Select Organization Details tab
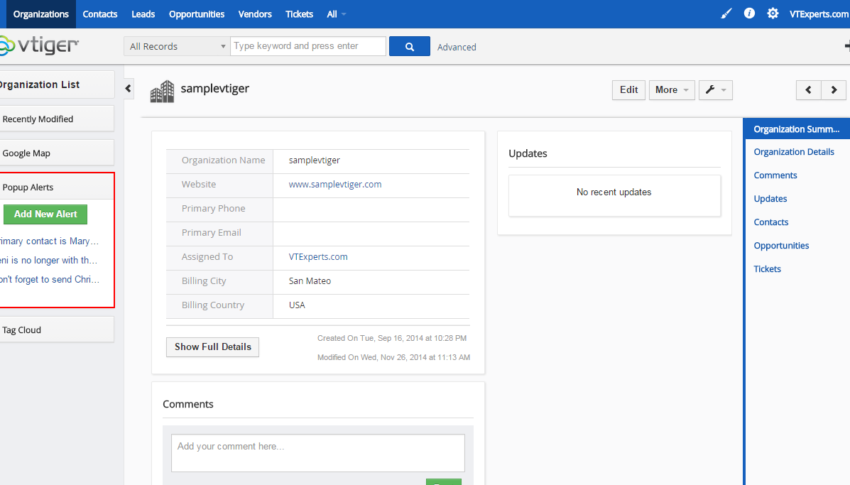Image resolution: width=850 pixels, height=485 pixels. 794,152
